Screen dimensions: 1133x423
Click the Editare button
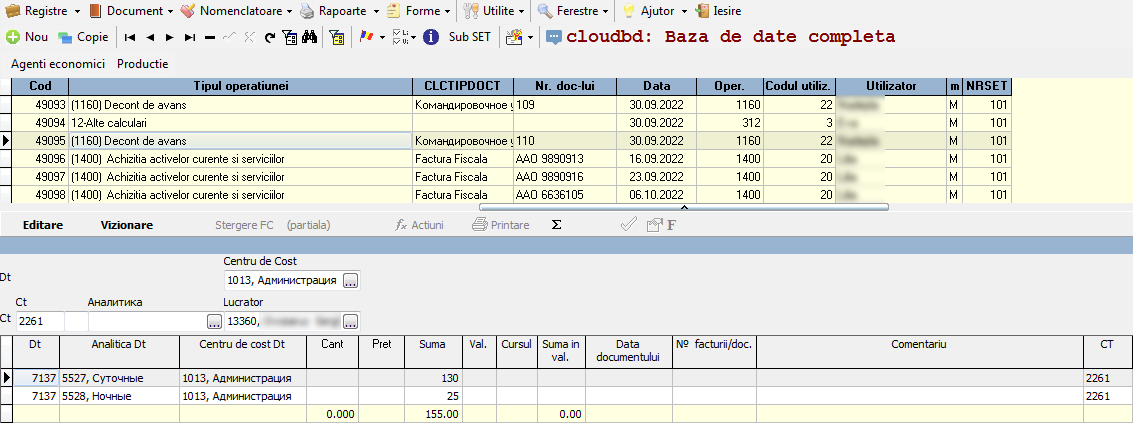43,225
